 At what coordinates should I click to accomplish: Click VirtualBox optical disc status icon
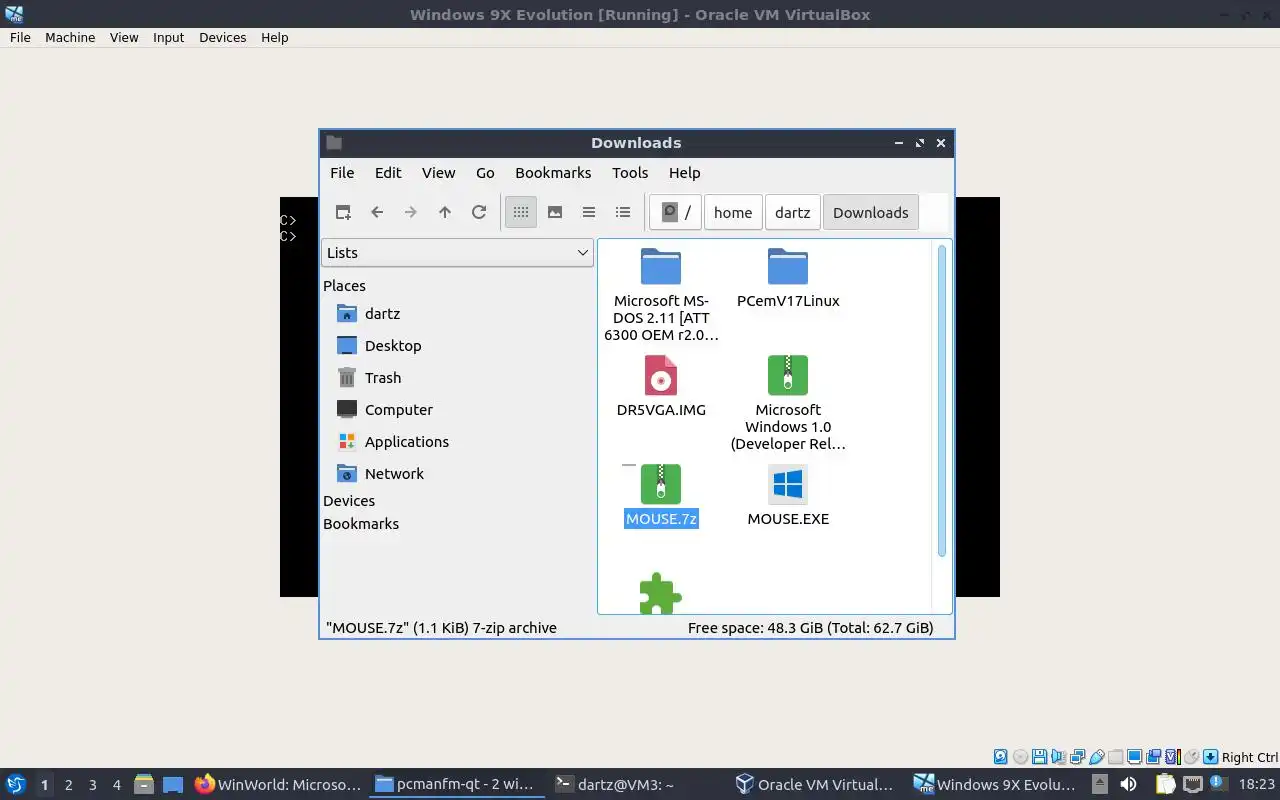click(1020, 757)
